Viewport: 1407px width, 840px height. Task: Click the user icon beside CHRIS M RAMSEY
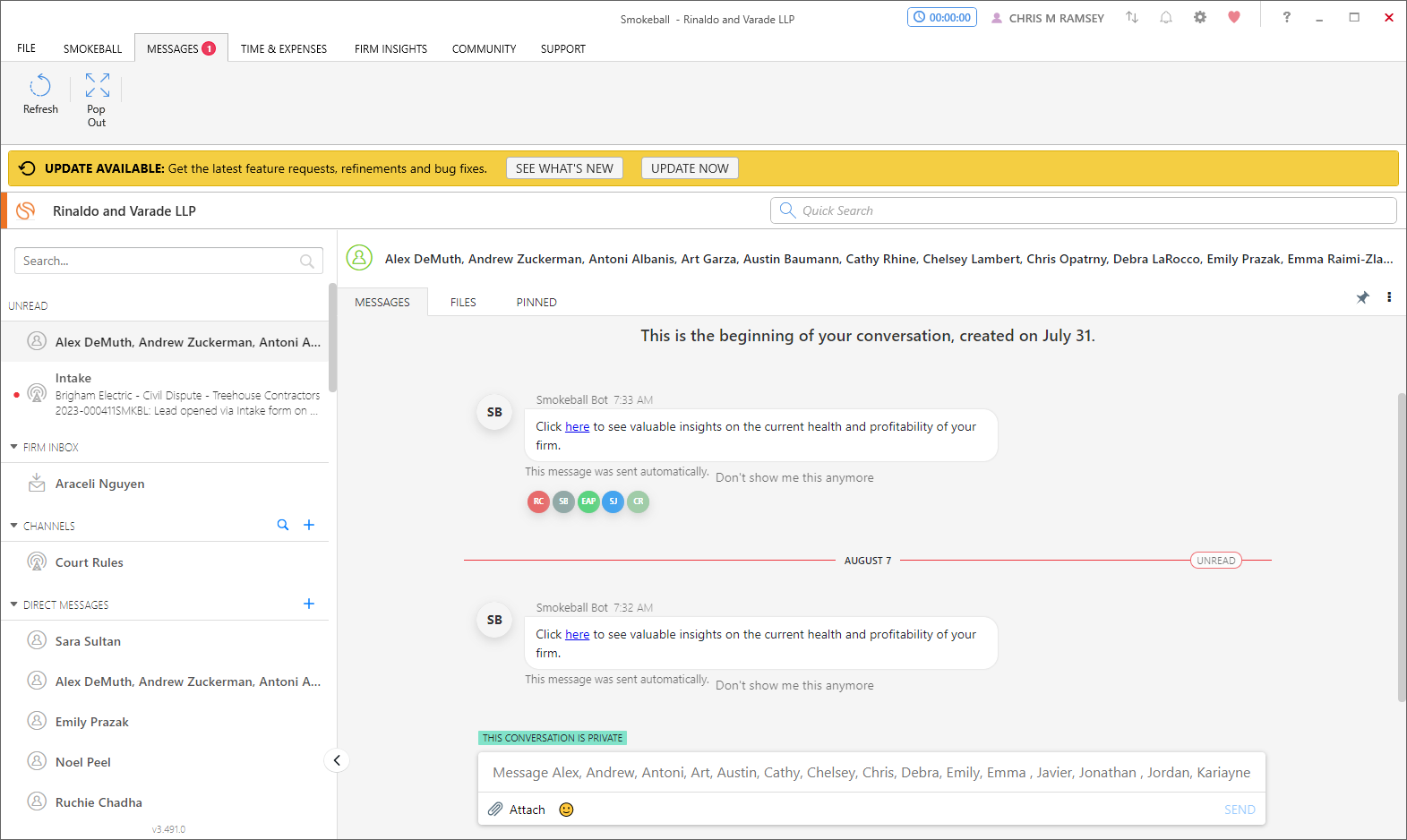(x=997, y=18)
